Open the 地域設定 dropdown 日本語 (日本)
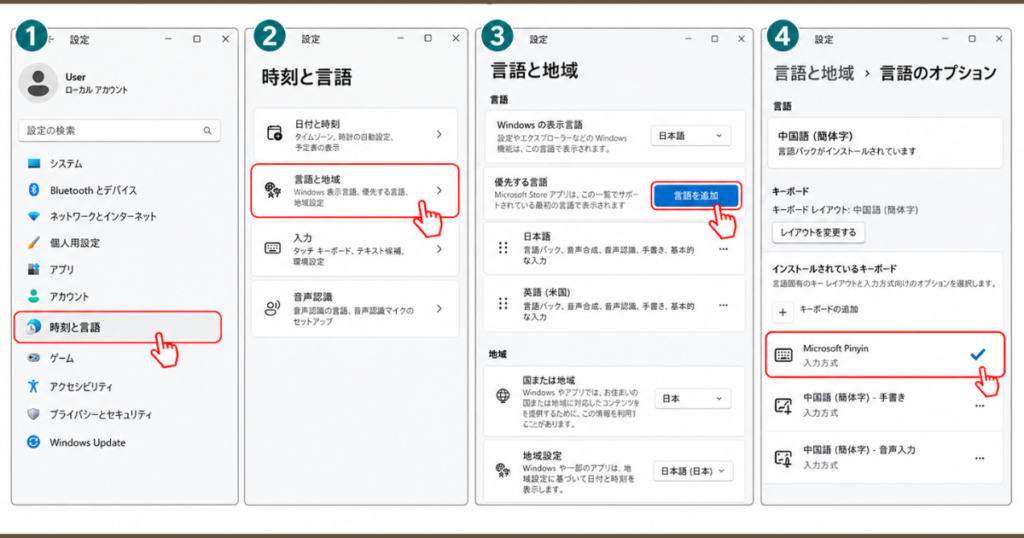The width and height of the screenshot is (1024, 538). (693, 471)
